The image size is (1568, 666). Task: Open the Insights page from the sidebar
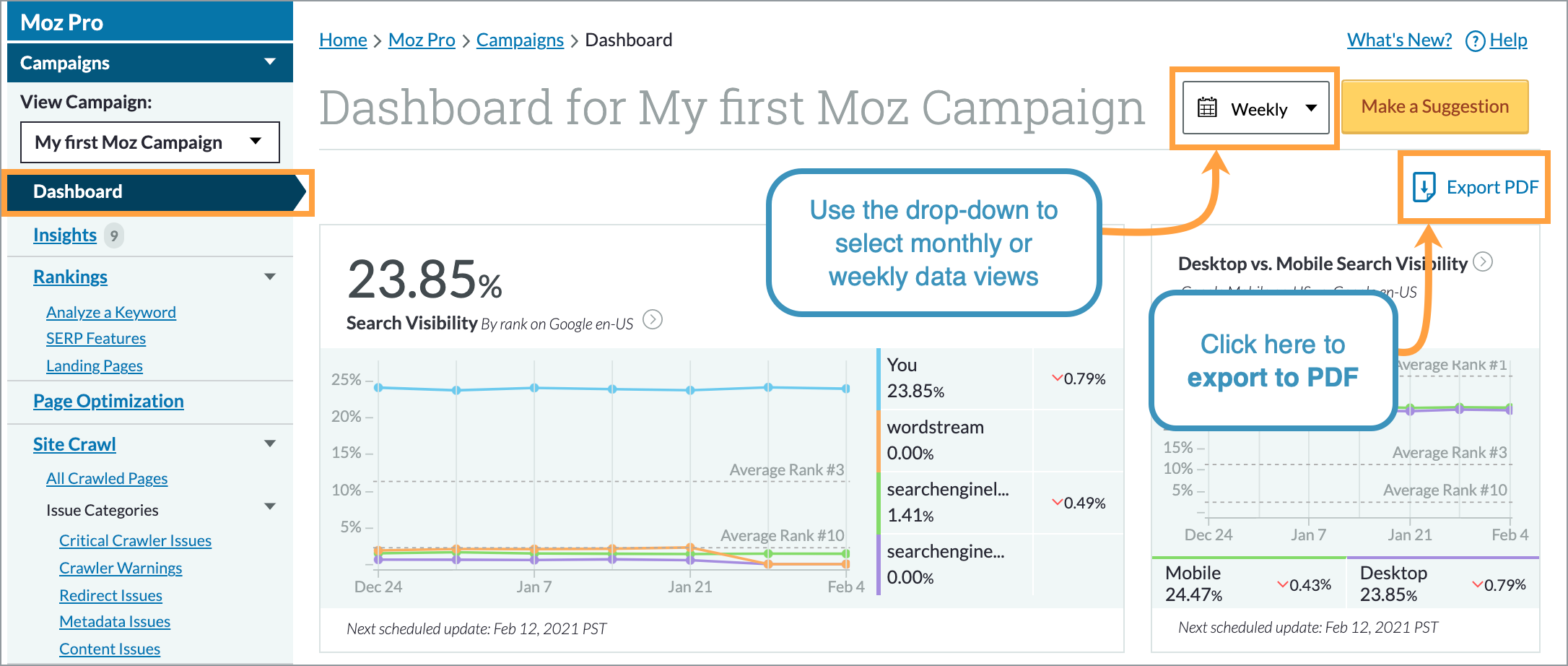tap(65, 234)
